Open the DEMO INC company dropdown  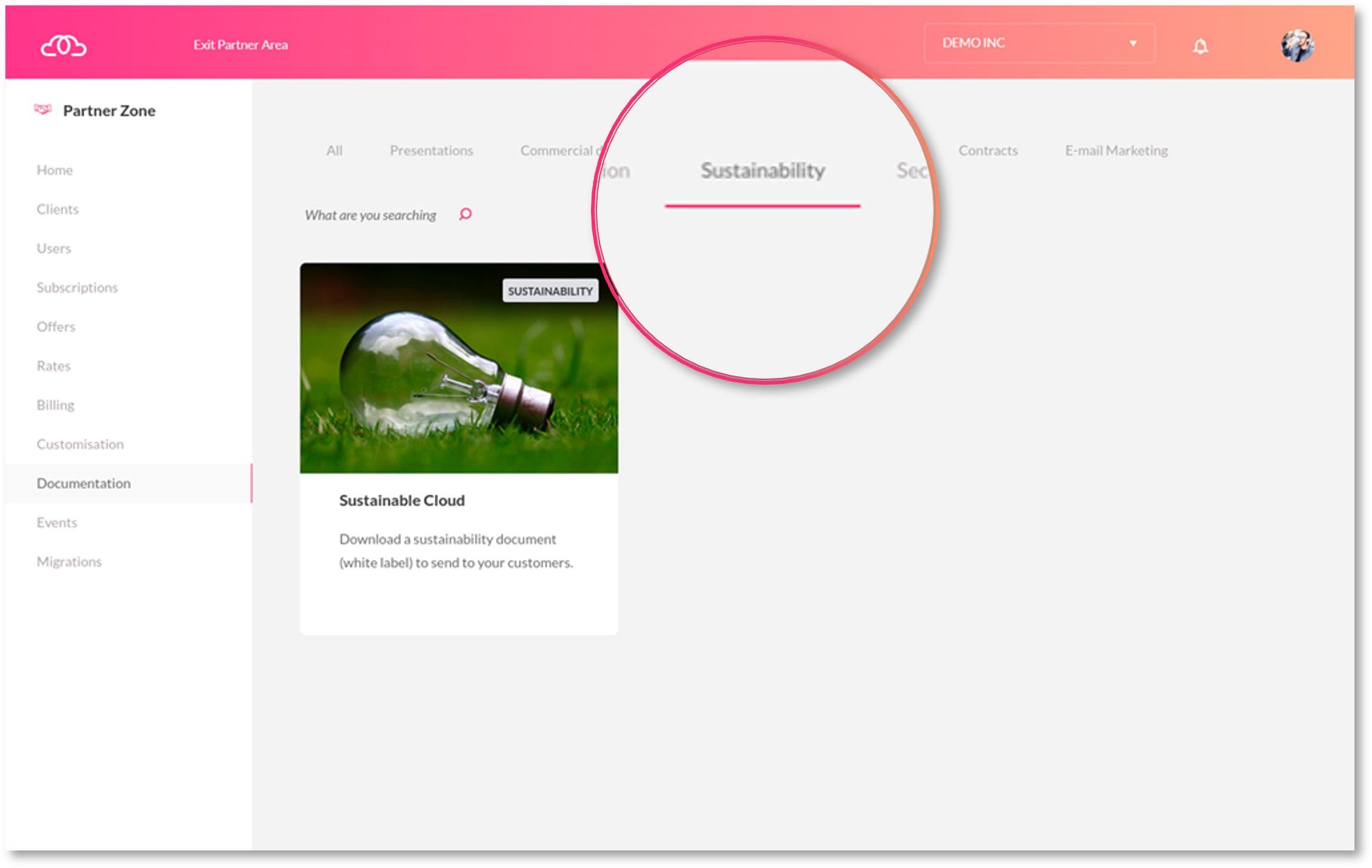[1039, 43]
